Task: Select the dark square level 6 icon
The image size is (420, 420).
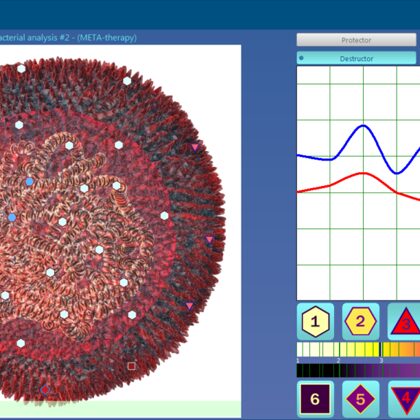Action: pyautogui.click(x=315, y=399)
